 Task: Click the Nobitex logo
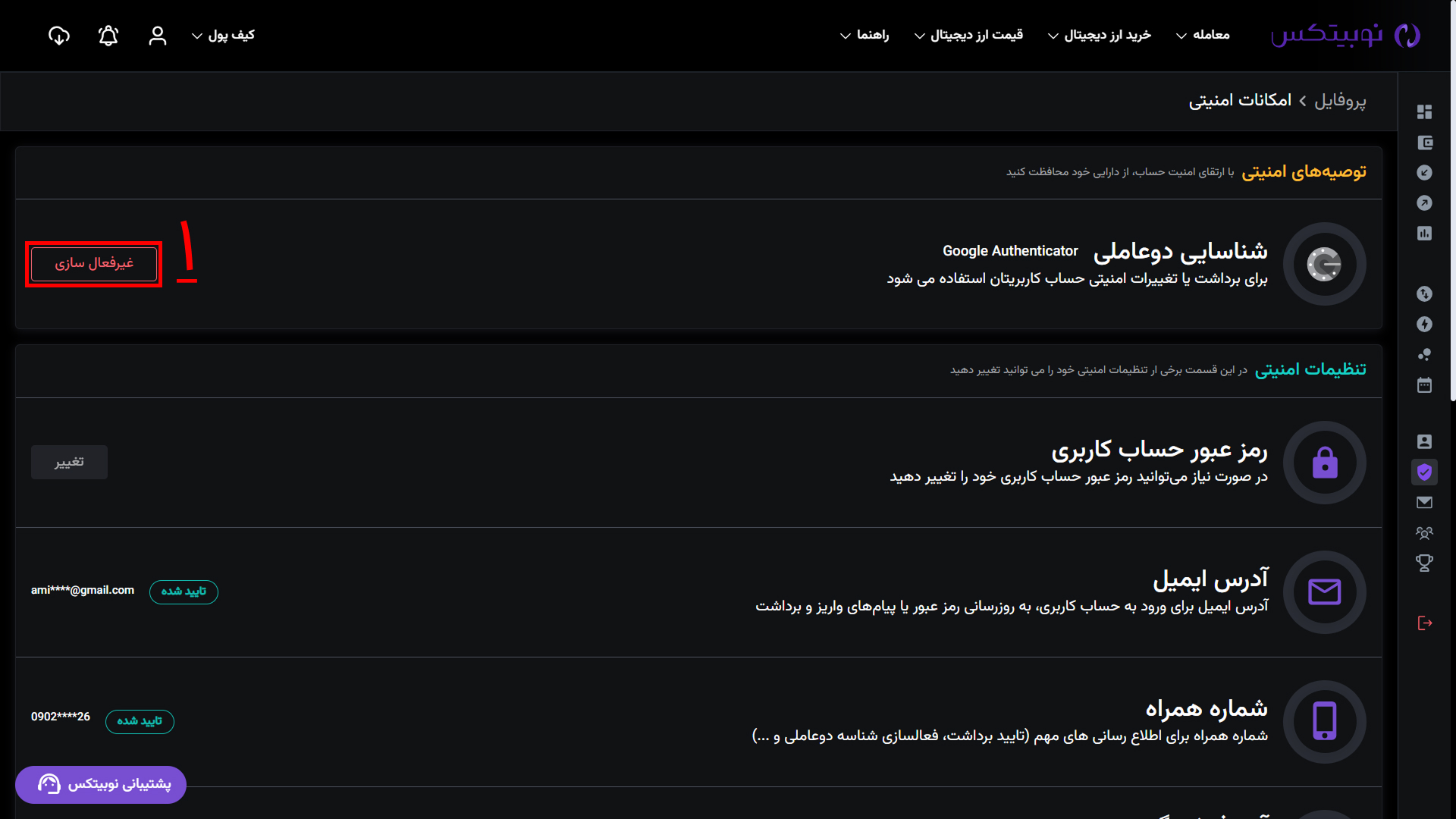pos(1345,35)
